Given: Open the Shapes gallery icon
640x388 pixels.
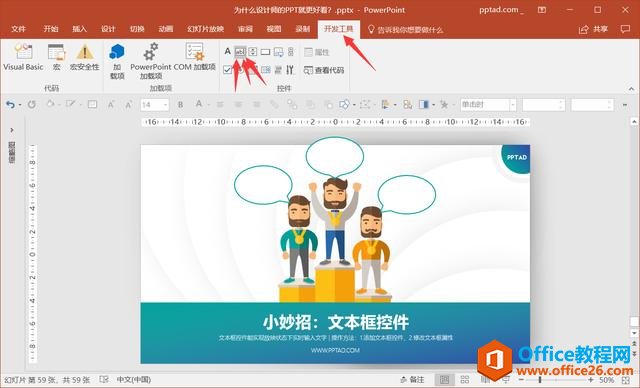Looking at the screenshot, I should click(344, 105).
